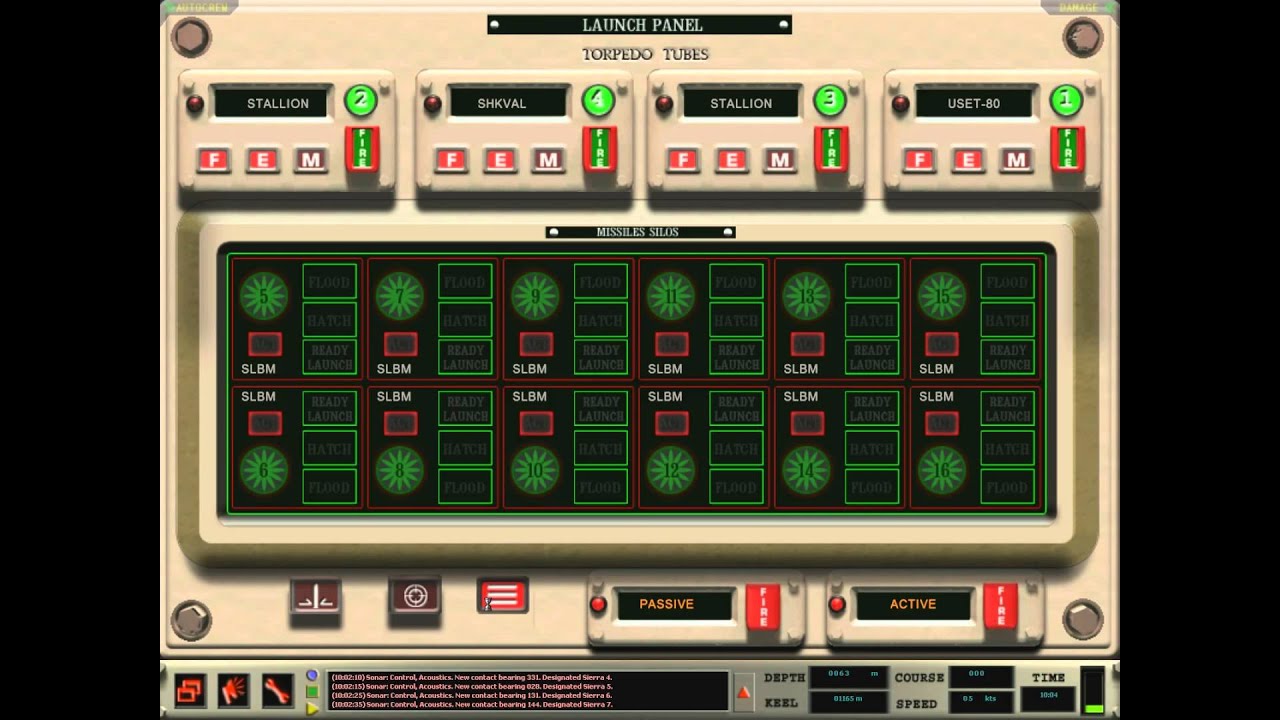Viewport: 1280px width, 720px height.
Task: Select the red striped list icon
Action: [503, 597]
